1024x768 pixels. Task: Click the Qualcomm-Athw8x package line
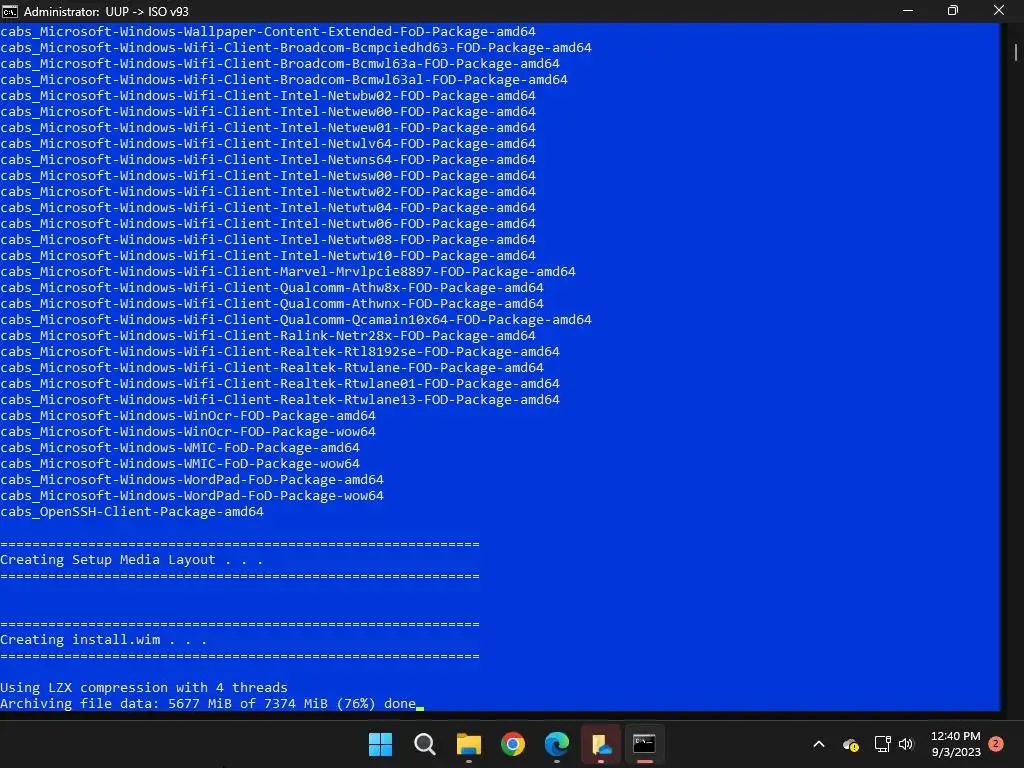pos(272,287)
